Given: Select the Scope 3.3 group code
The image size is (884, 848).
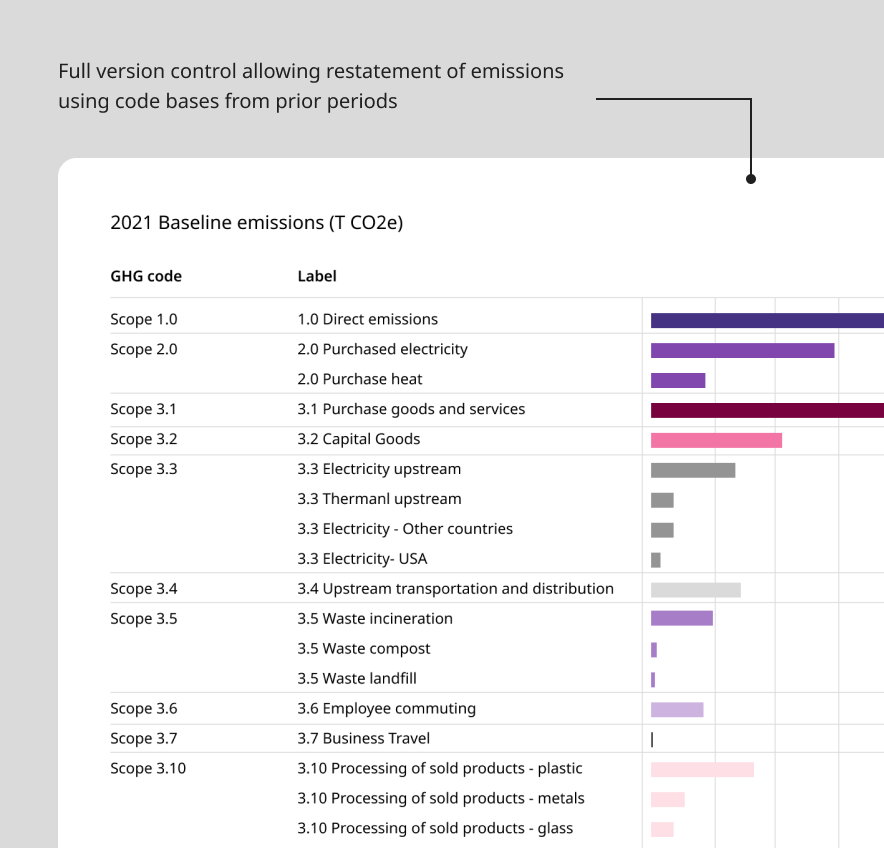Looking at the screenshot, I should (x=144, y=469).
